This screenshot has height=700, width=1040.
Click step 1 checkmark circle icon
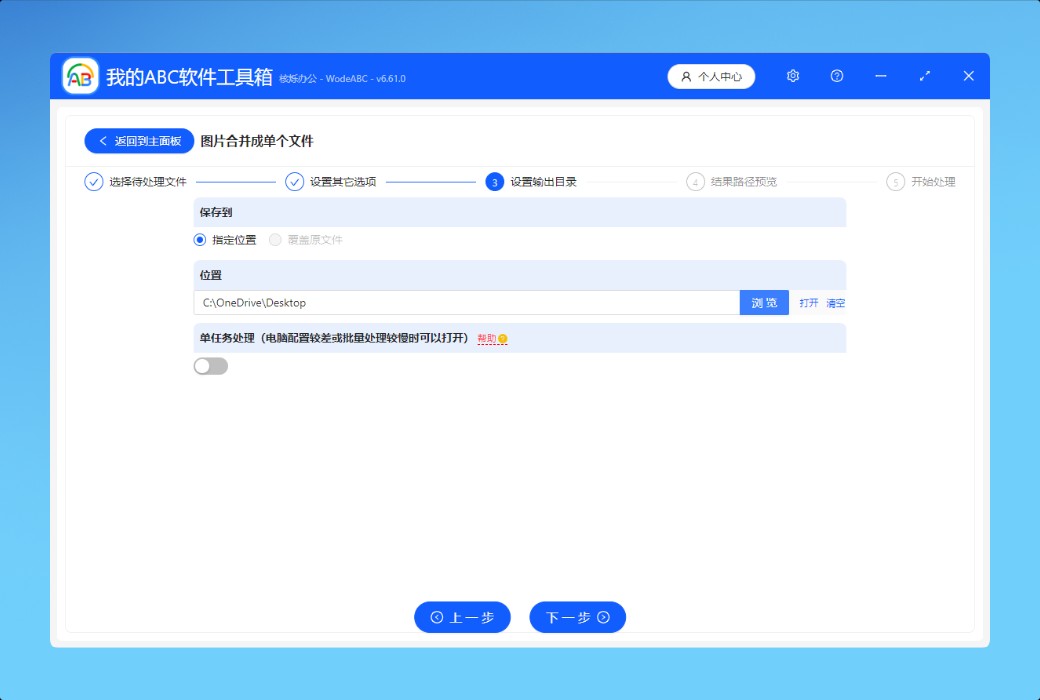coord(94,182)
